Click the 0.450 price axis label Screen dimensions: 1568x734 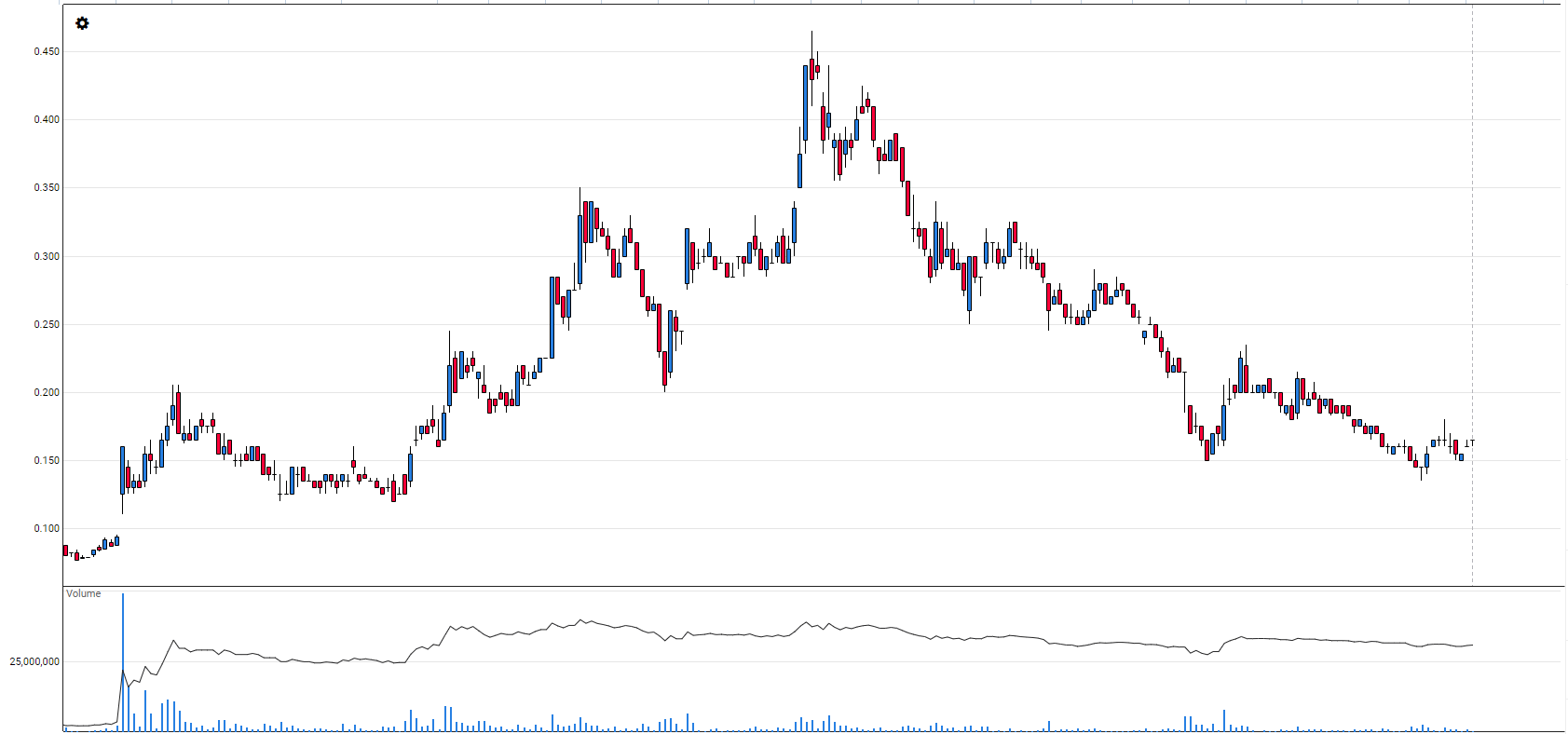coord(47,52)
